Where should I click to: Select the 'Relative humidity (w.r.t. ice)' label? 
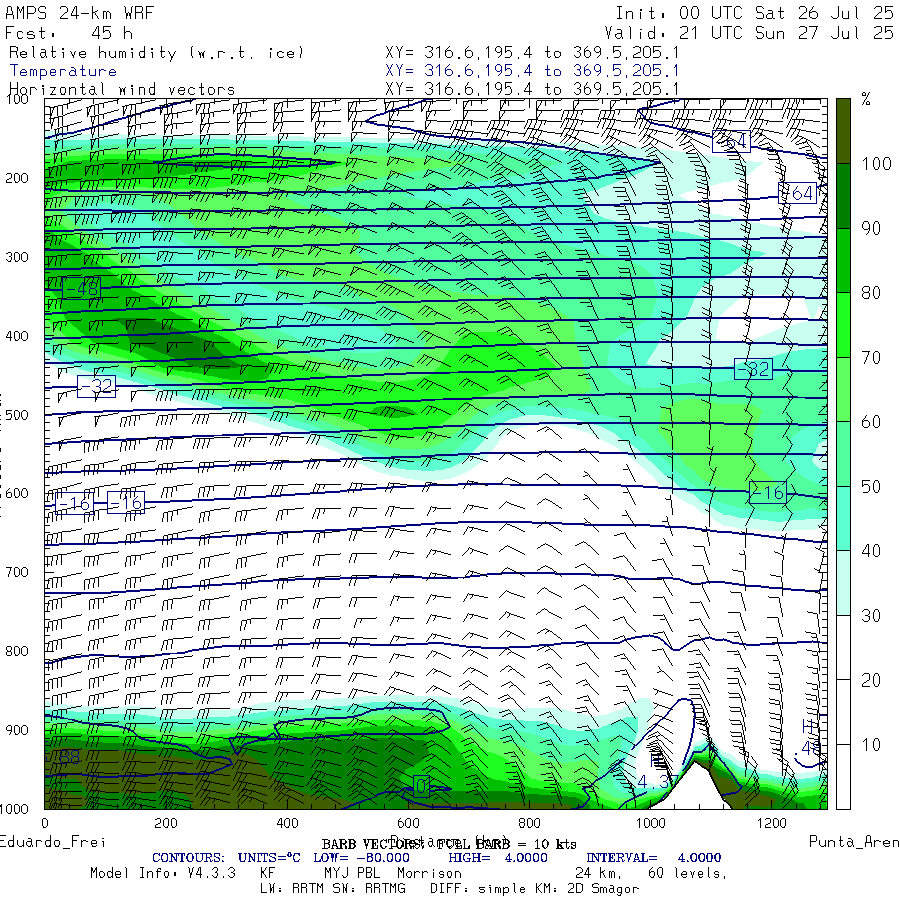pos(156,53)
